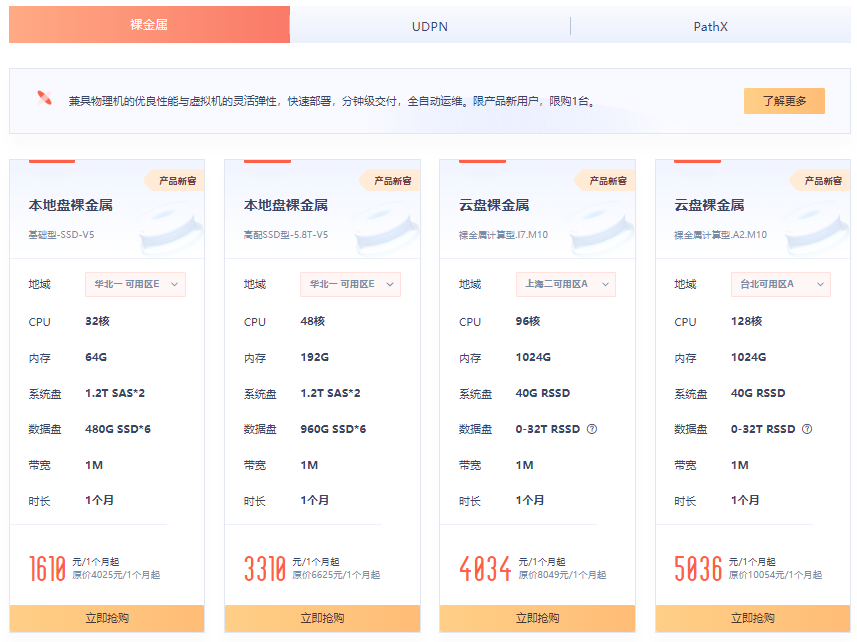
Task: Click the 1610 price figure
Action: tap(47, 569)
